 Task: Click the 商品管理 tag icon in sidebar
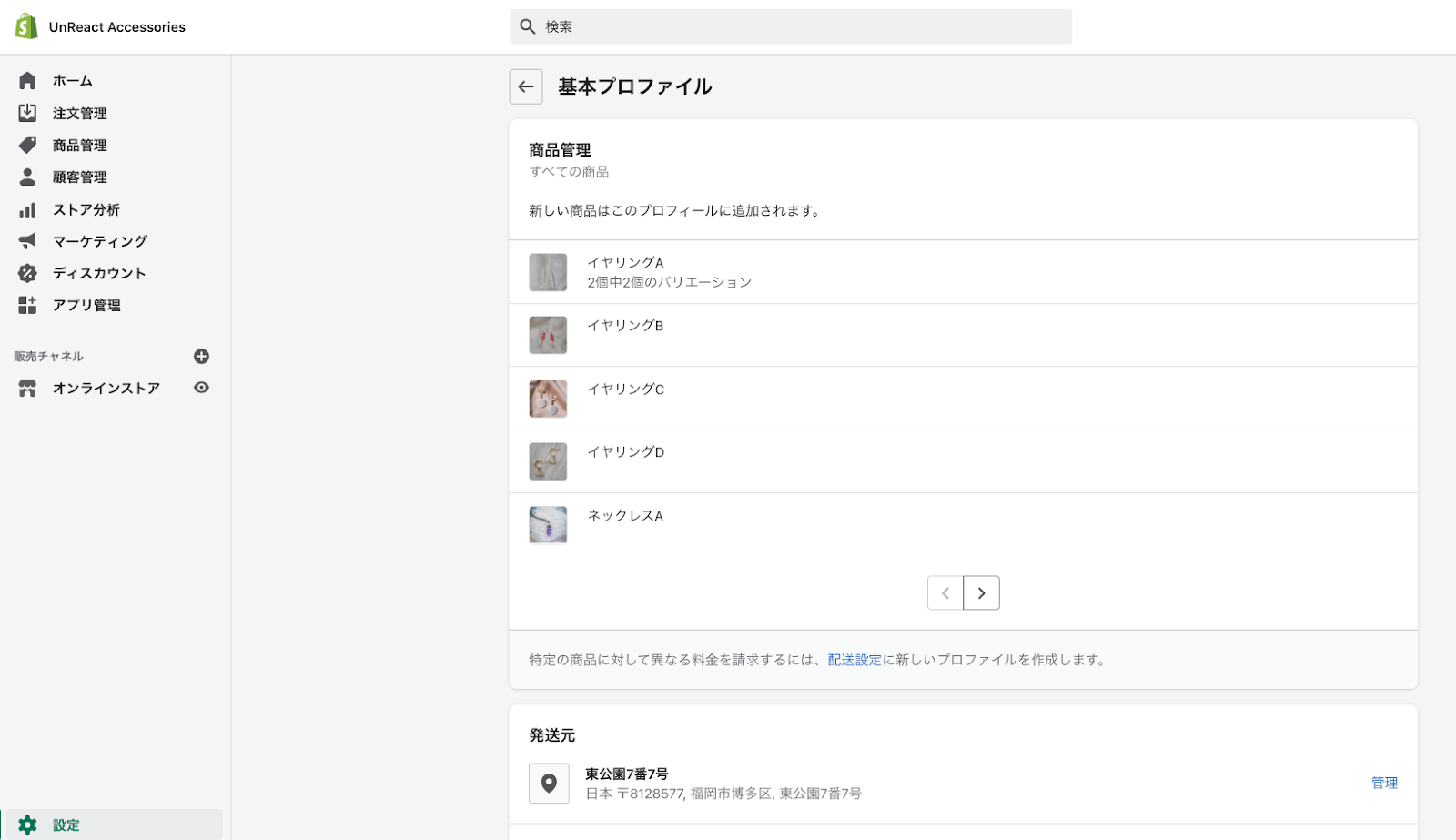(x=27, y=145)
